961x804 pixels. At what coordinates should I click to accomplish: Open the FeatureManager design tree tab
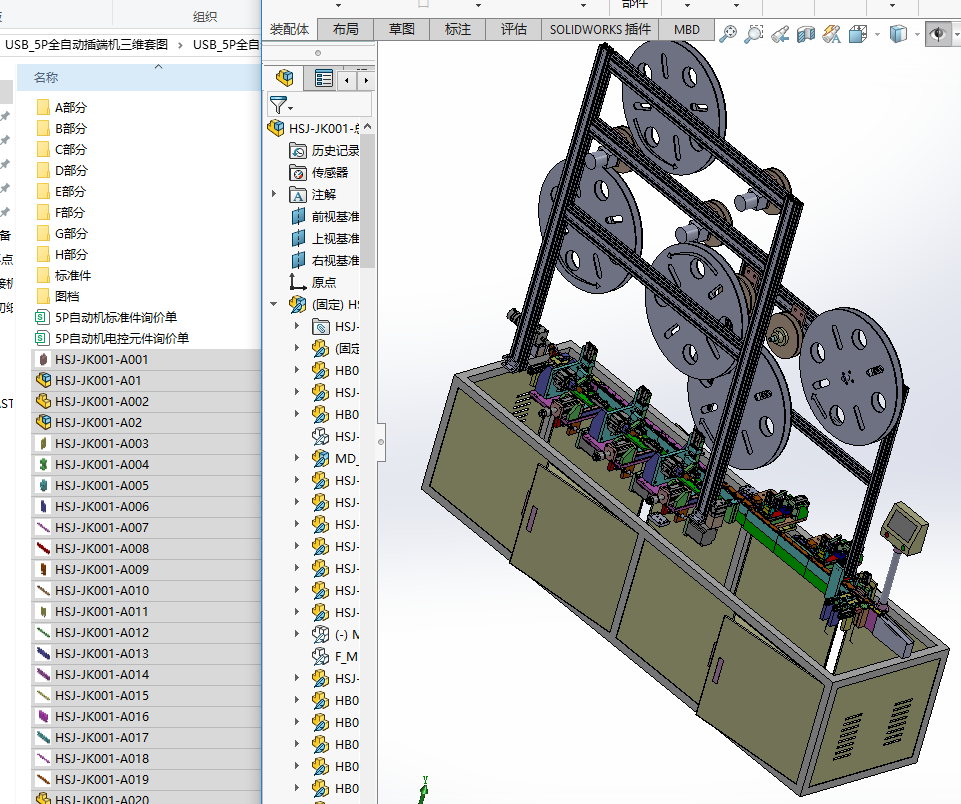[286, 78]
